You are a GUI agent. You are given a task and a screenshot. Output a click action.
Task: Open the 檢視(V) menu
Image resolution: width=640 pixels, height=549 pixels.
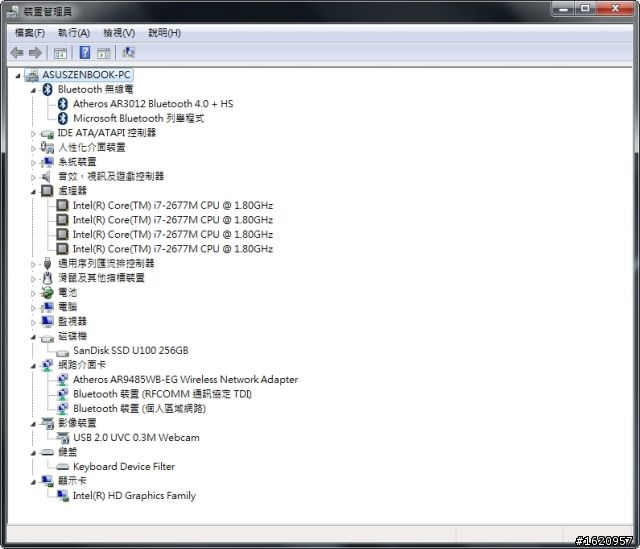pyautogui.click(x=119, y=33)
